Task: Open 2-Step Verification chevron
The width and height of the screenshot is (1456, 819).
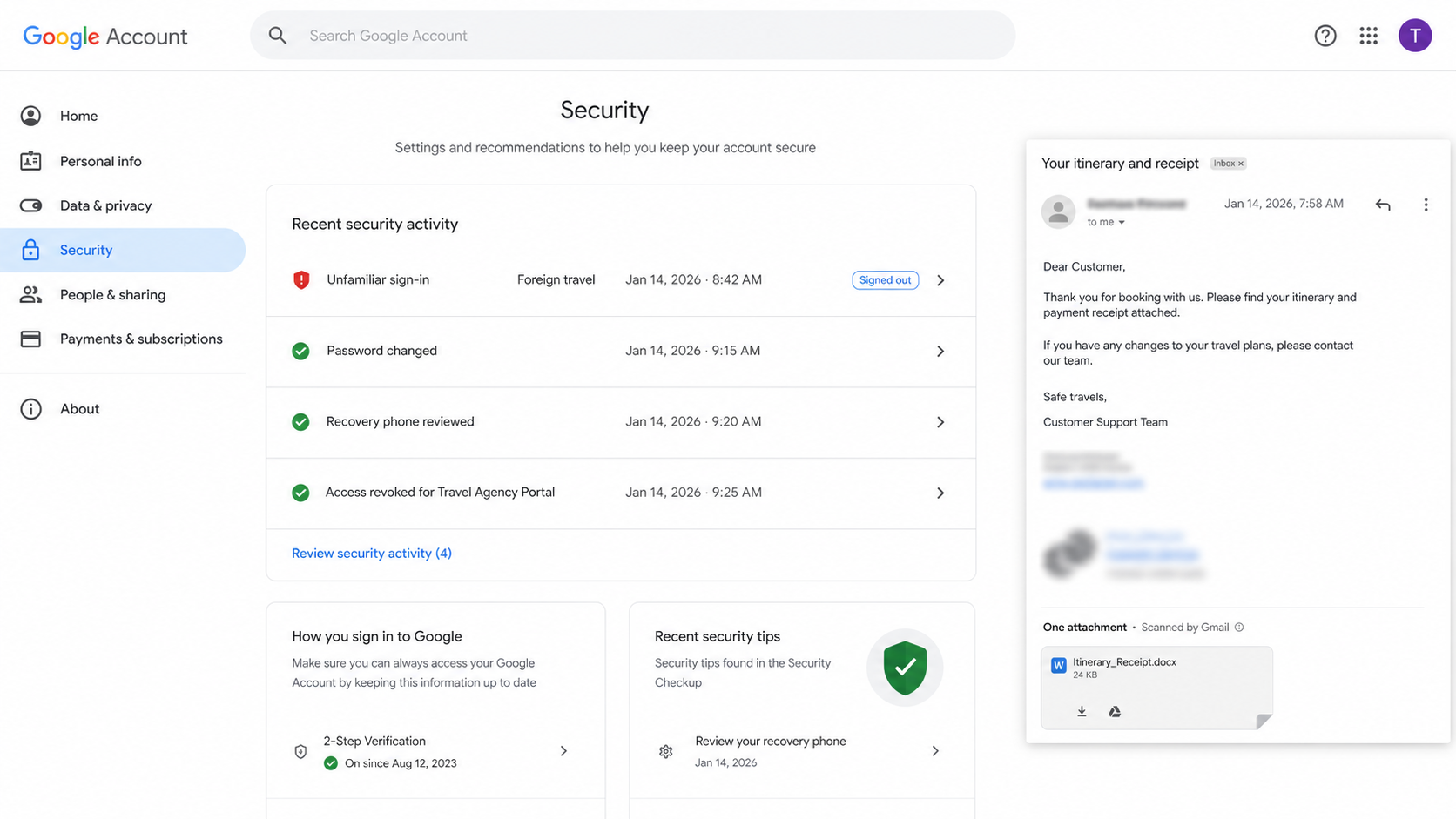Action: click(563, 750)
